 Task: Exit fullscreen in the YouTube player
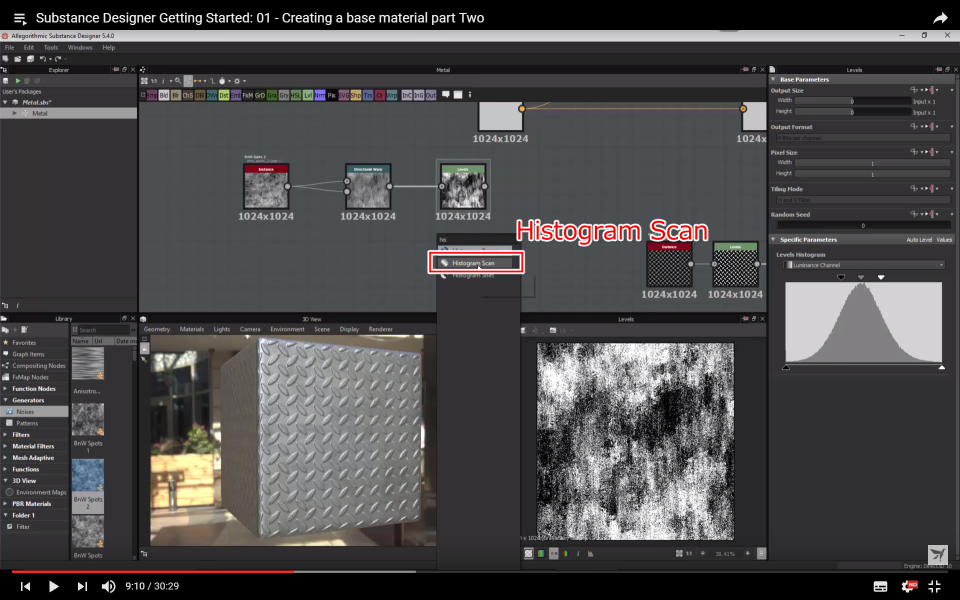(x=934, y=587)
